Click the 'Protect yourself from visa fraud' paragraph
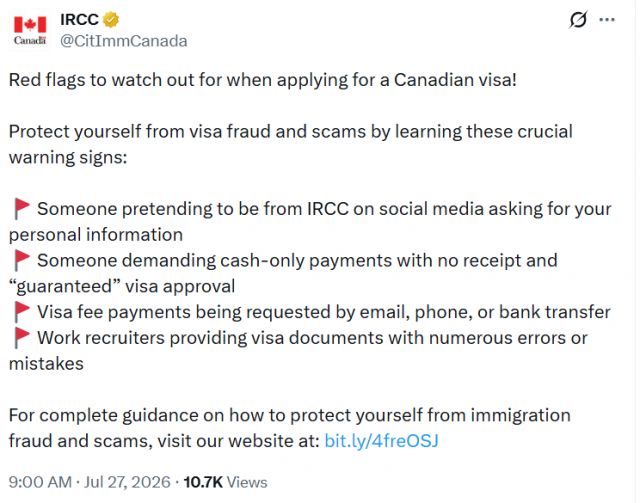Screen dimensions: 640x503 click(291, 144)
